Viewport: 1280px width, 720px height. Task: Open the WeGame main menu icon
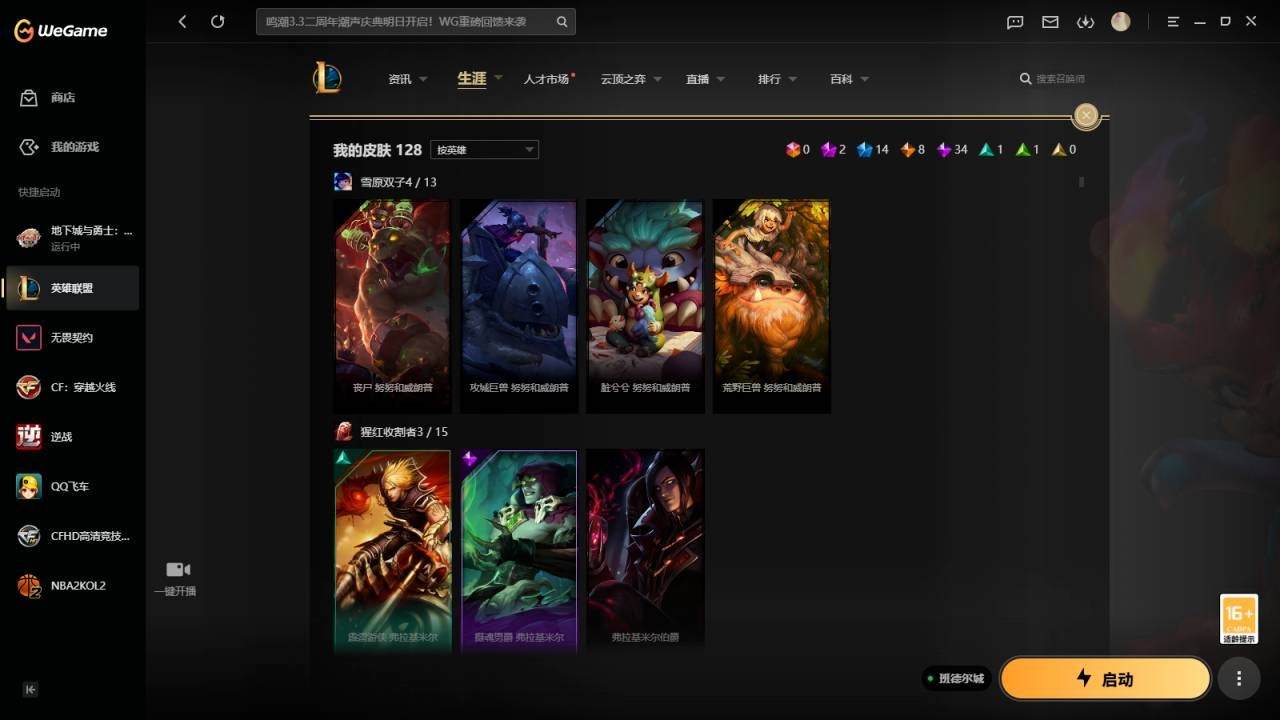(1174, 22)
